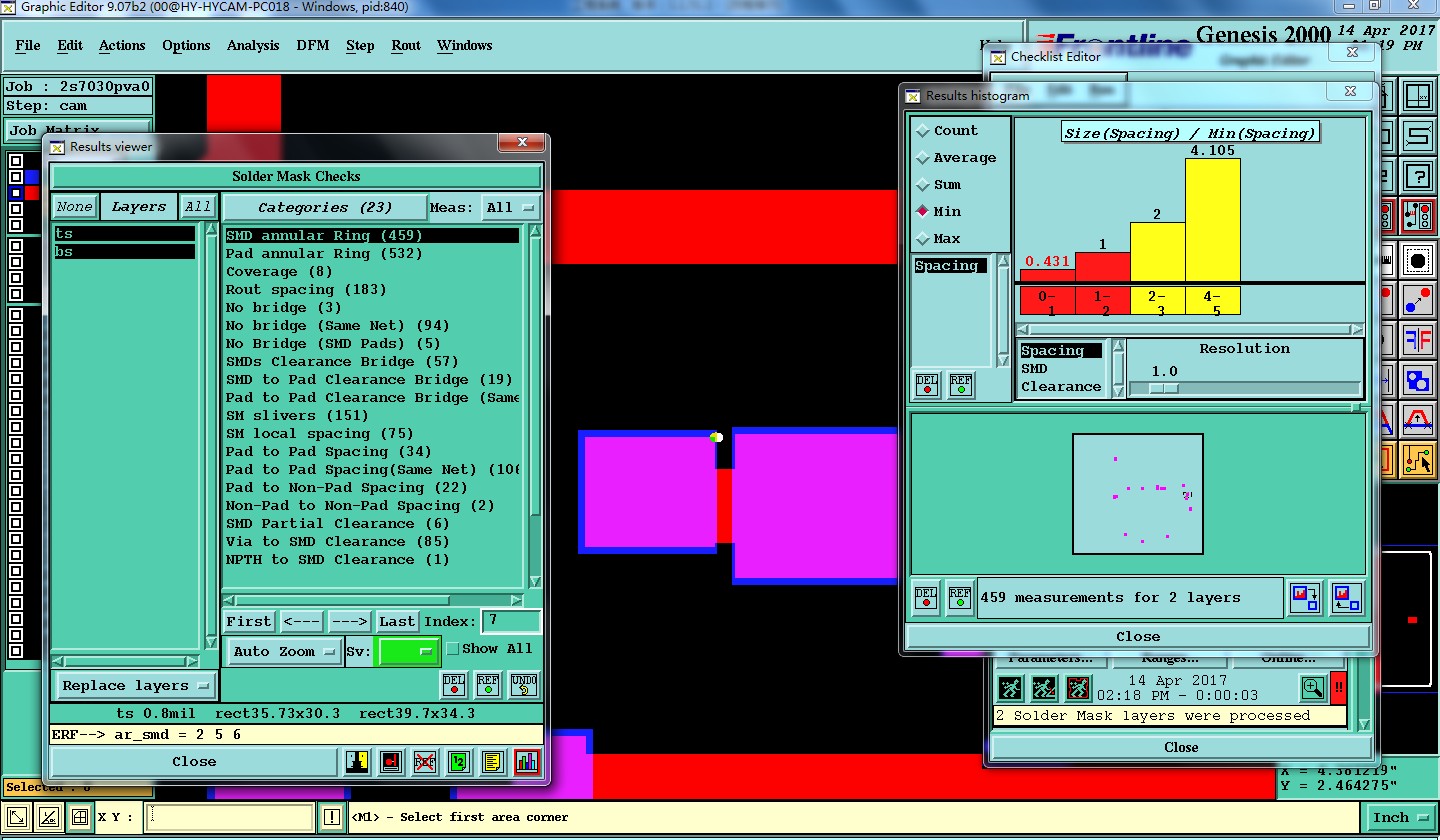Click the Last result button
This screenshot has height=840, width=1440.
click(x=397, y=621)
